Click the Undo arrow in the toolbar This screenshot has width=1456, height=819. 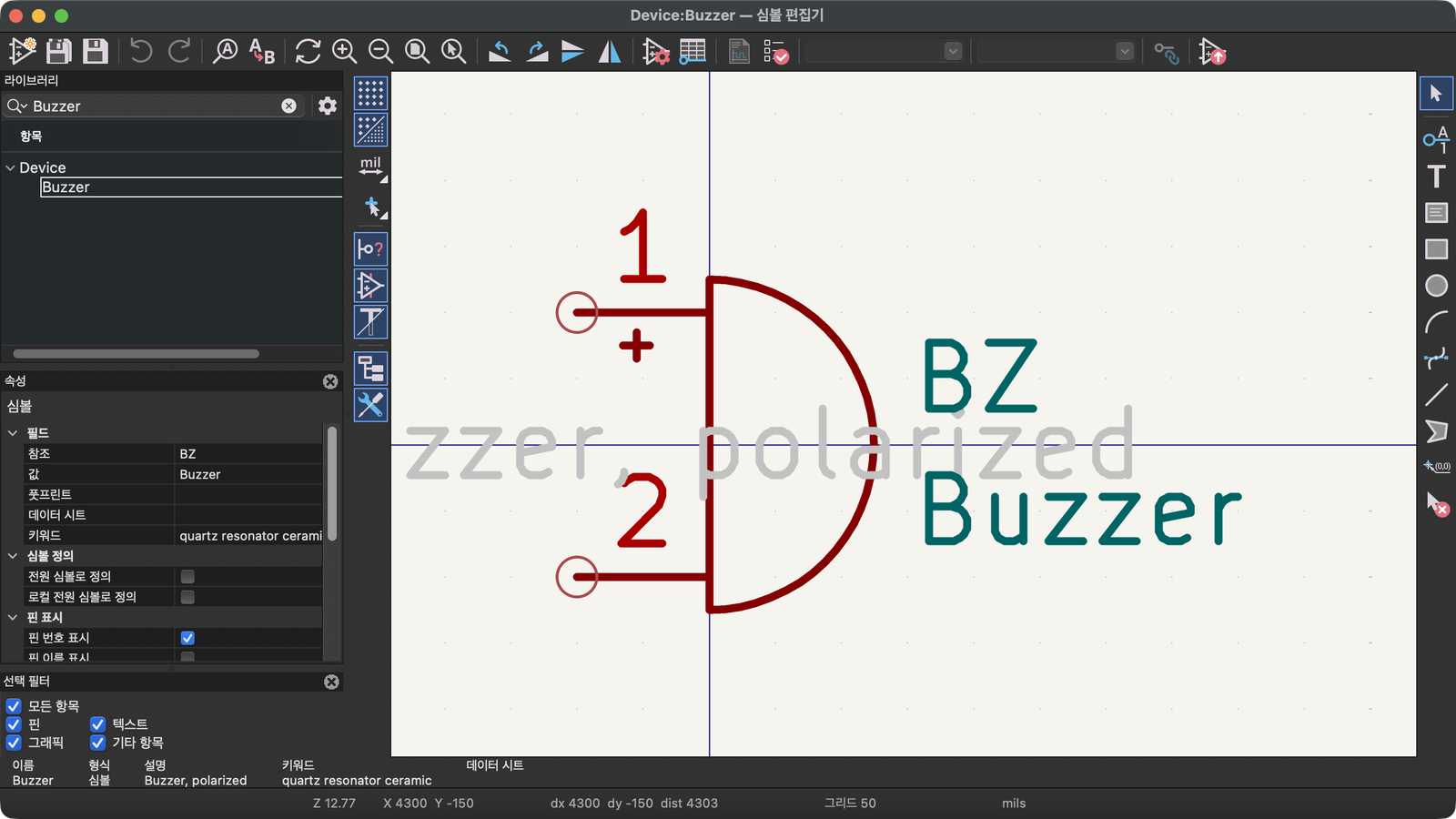(140, 51)
